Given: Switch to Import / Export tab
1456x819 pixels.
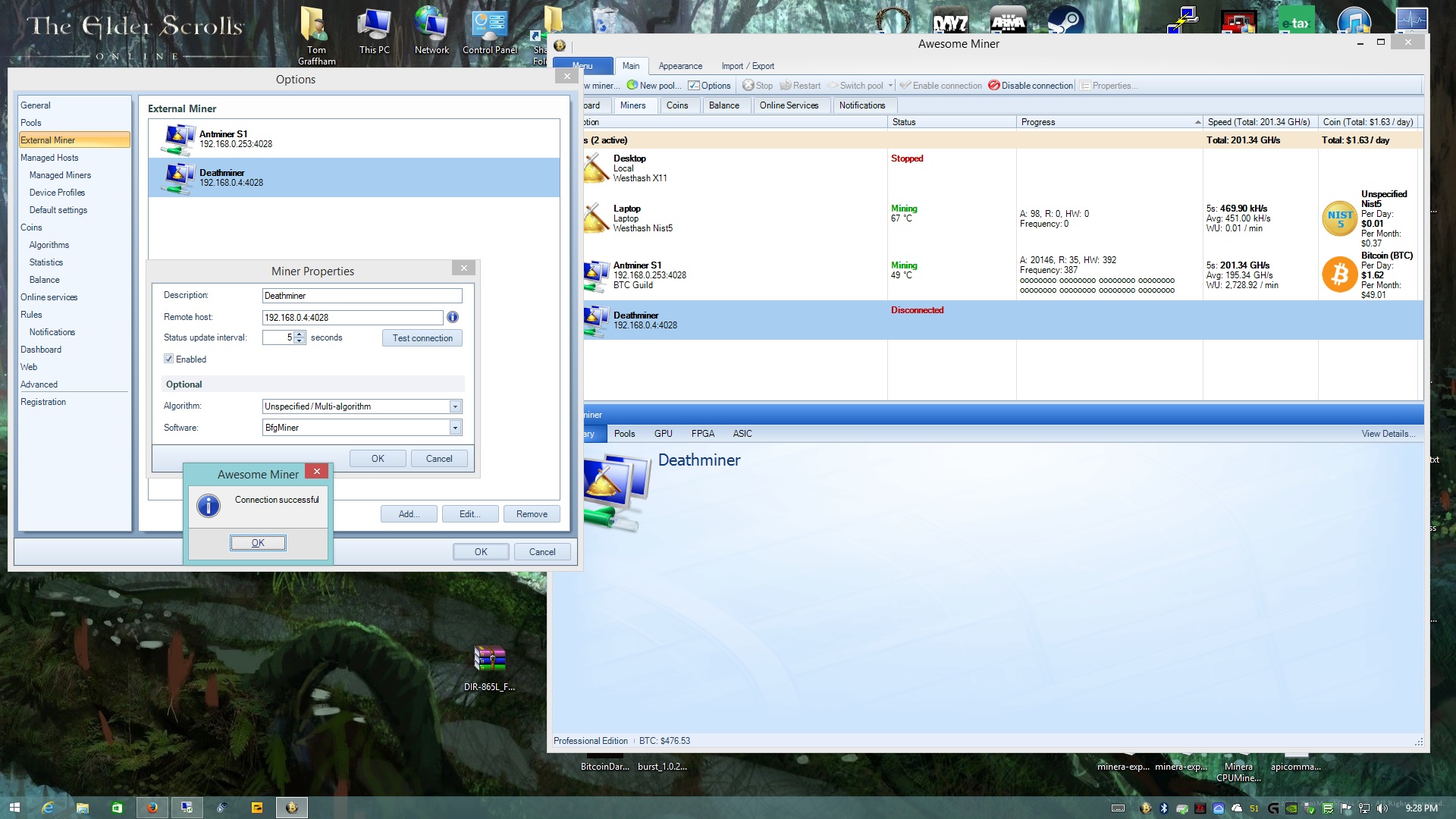Looking at the screenshot, I should tap(748, 66).
